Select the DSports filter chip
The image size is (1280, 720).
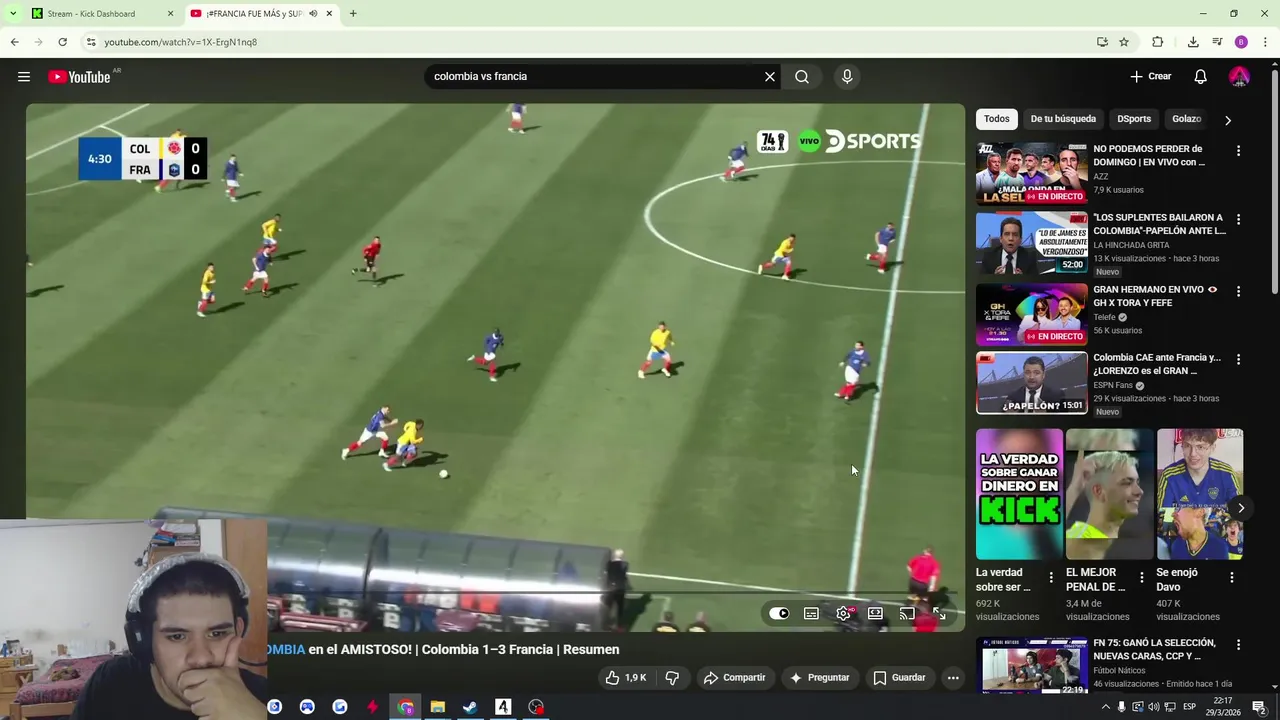pos(1134,119)
